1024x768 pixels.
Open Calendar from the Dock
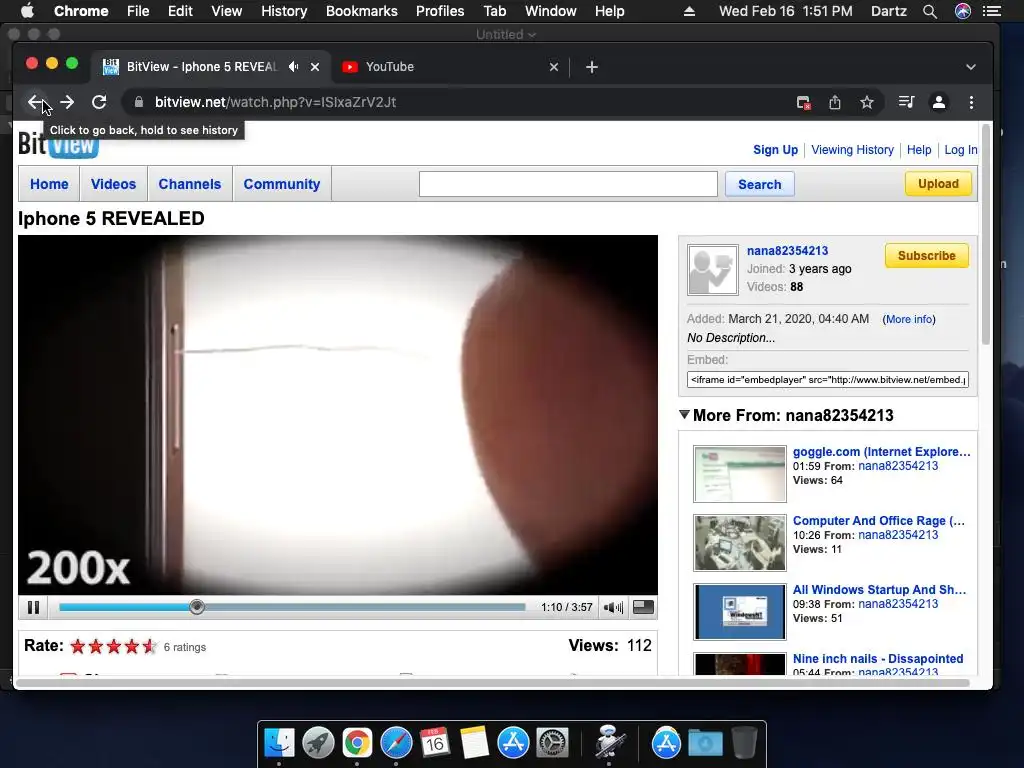435,743
